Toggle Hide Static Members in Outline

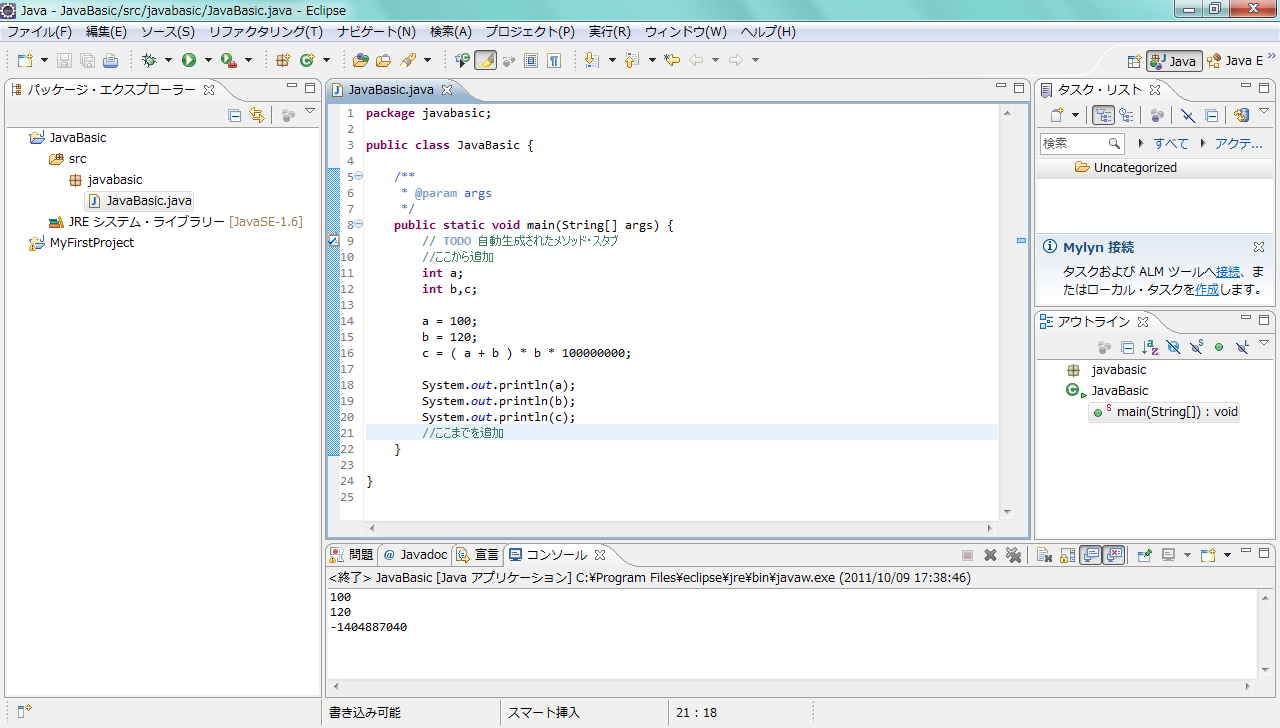1196,347
